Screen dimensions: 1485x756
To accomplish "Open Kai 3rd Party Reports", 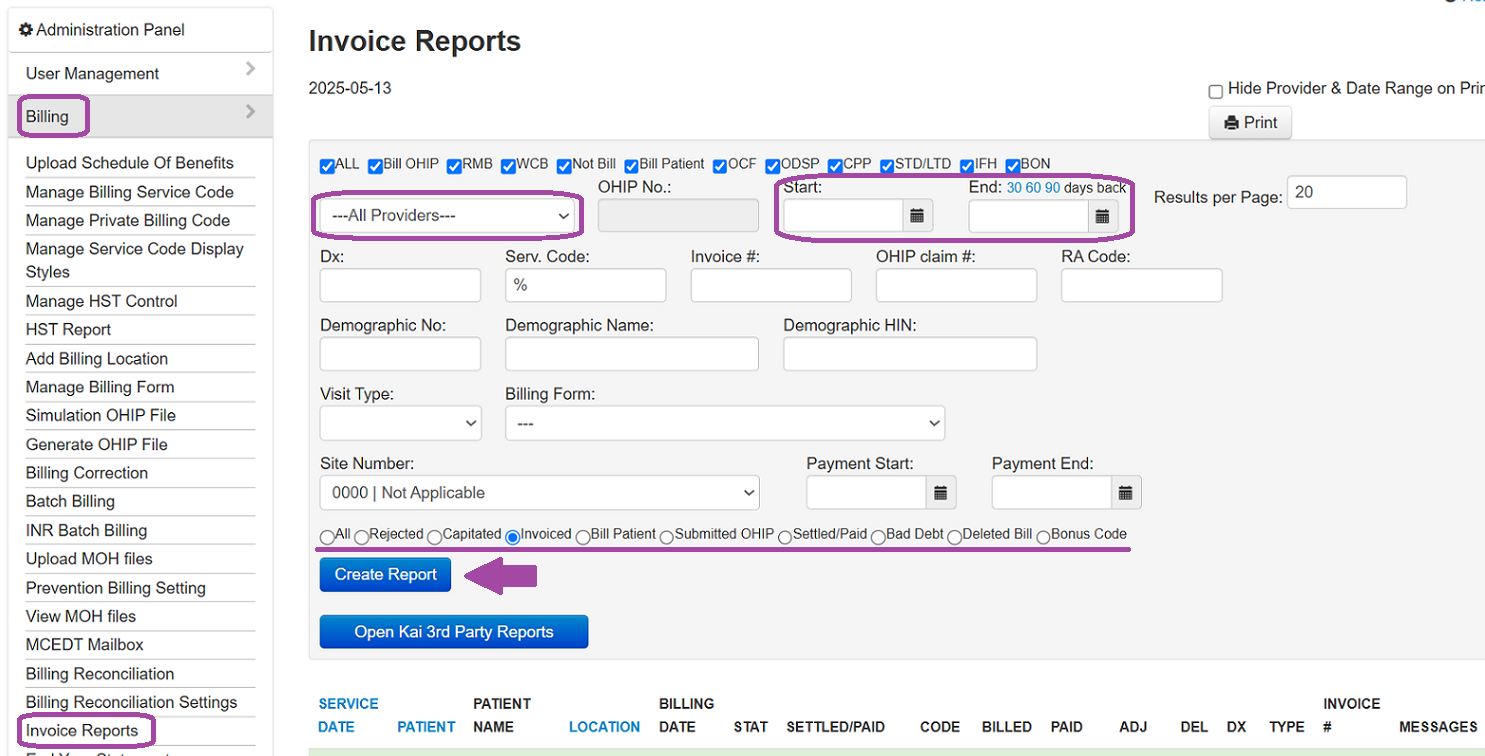I will point(453,631).
